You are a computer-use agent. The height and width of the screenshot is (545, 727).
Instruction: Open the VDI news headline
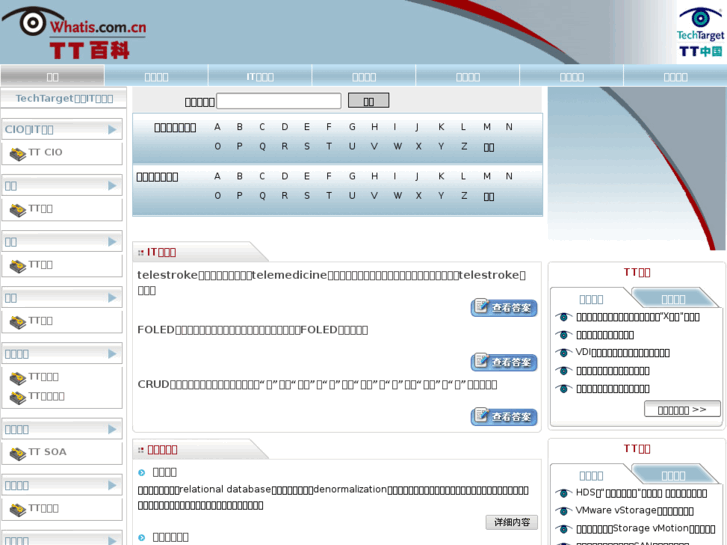pyautogui.click(x=623, y=353)
